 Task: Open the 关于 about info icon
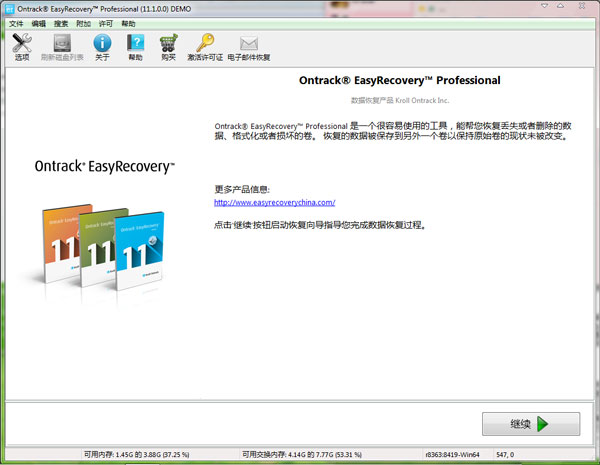(x=102, y=43)
